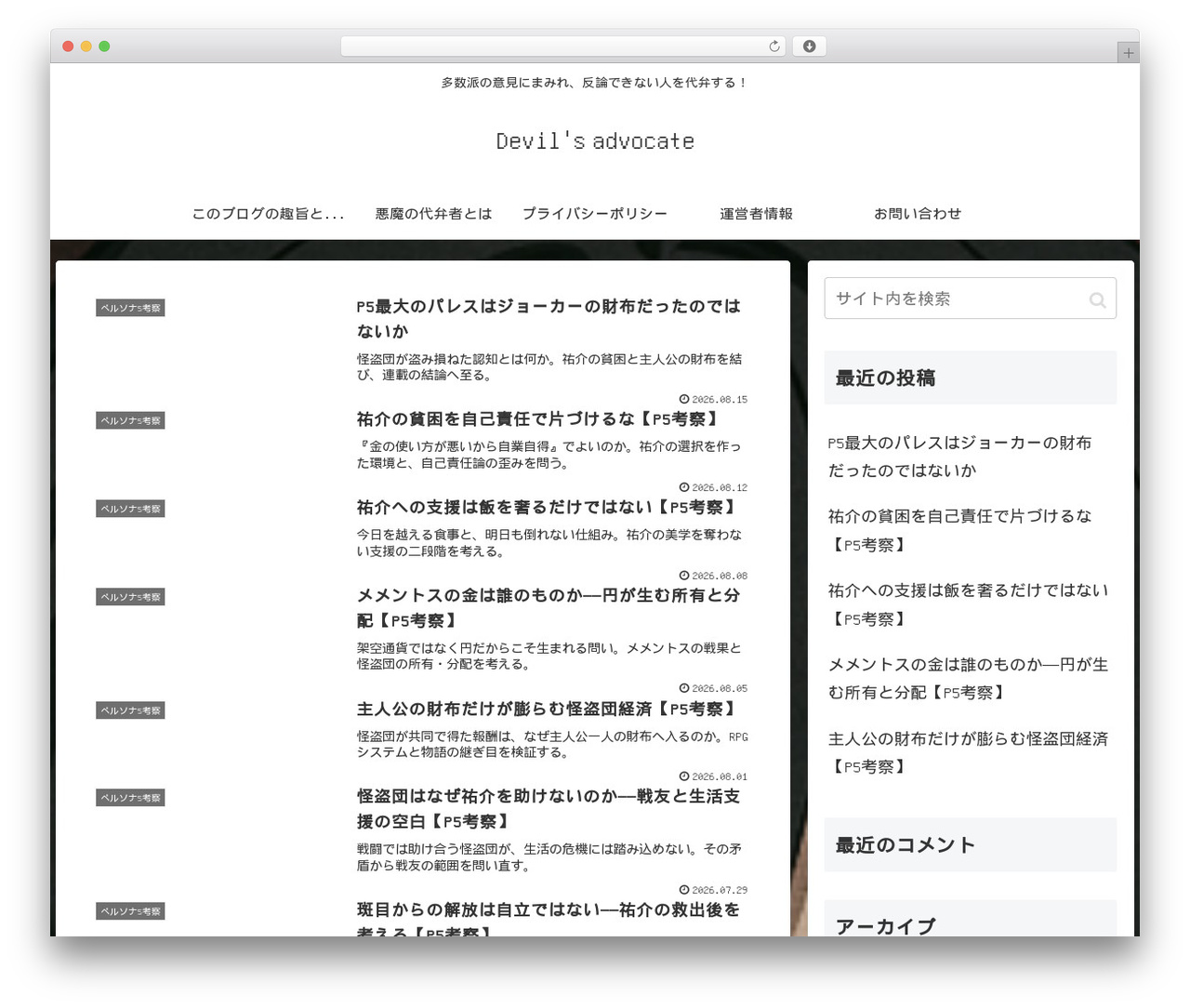The height and width of the screenshot is (1008, 1190).
Task: Open article 祐介への支援は飯を奢るだけではない in main list
Action: click(549, 508)
